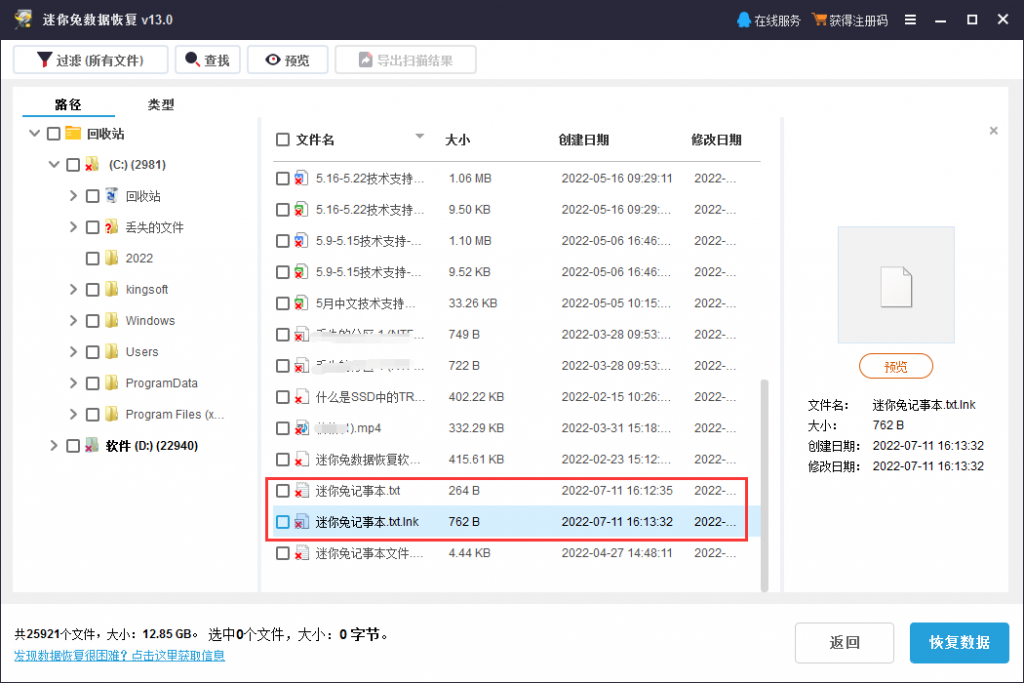The image size is (1024, 683).
Task: Open the hamburger menu in title bar
Action: (910, 20)
